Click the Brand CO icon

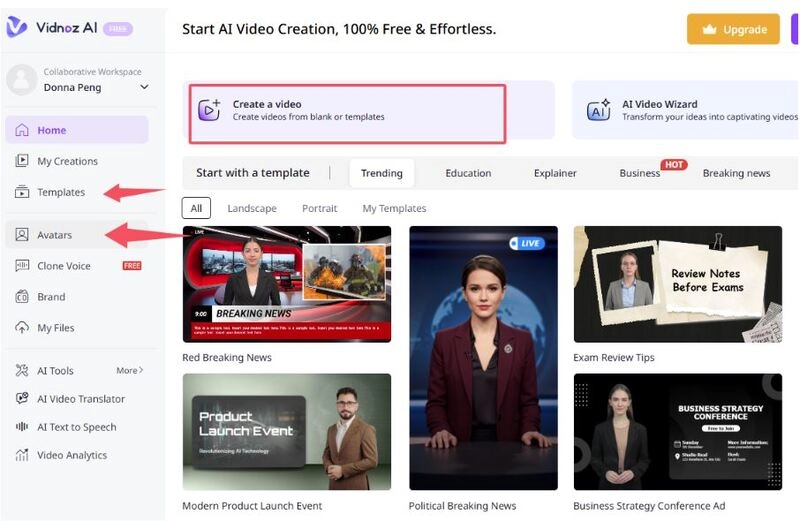[x=22, y=296]
